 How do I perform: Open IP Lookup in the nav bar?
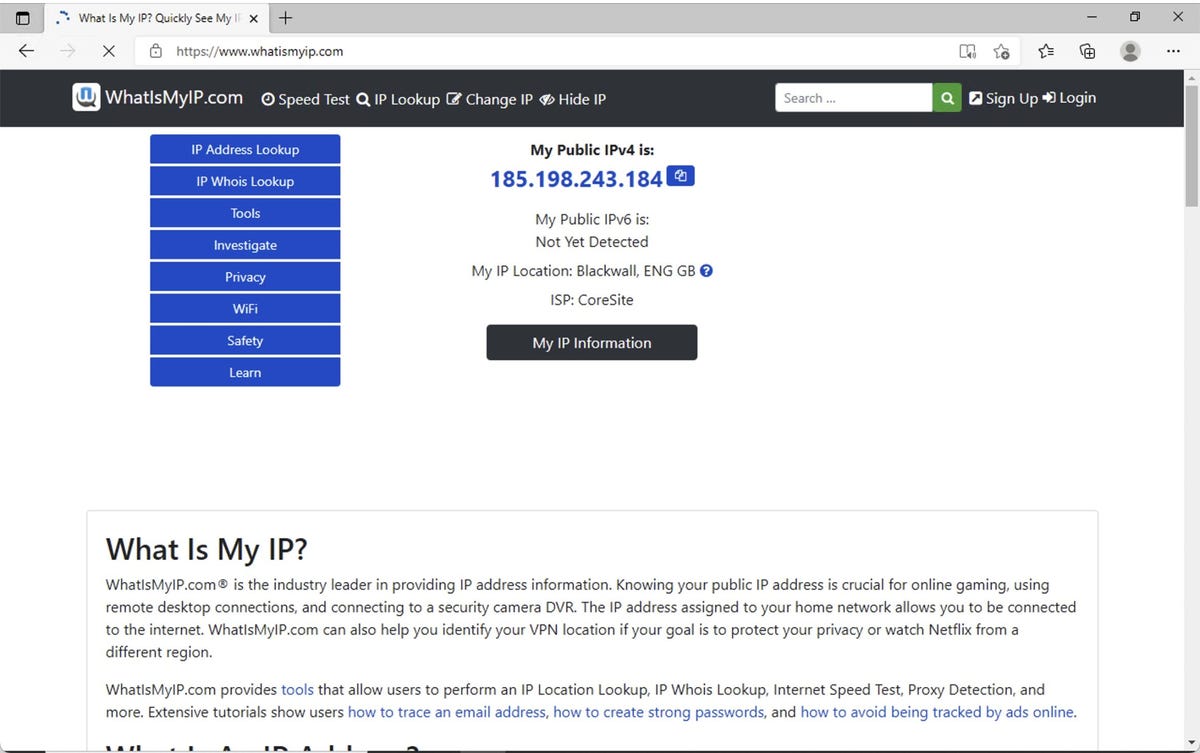coord(398,99)
